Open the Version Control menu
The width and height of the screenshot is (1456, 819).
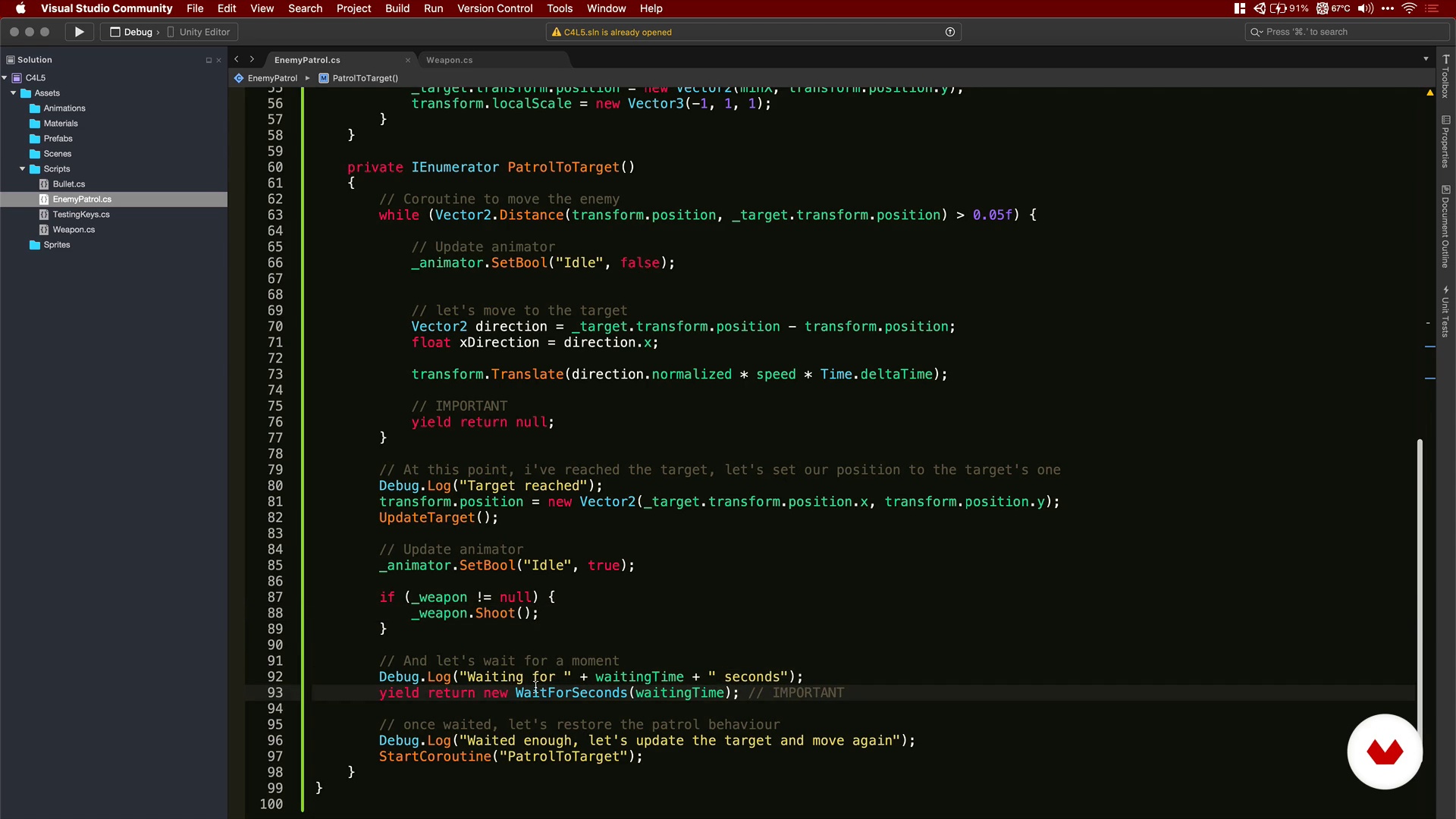click(494, 8)
